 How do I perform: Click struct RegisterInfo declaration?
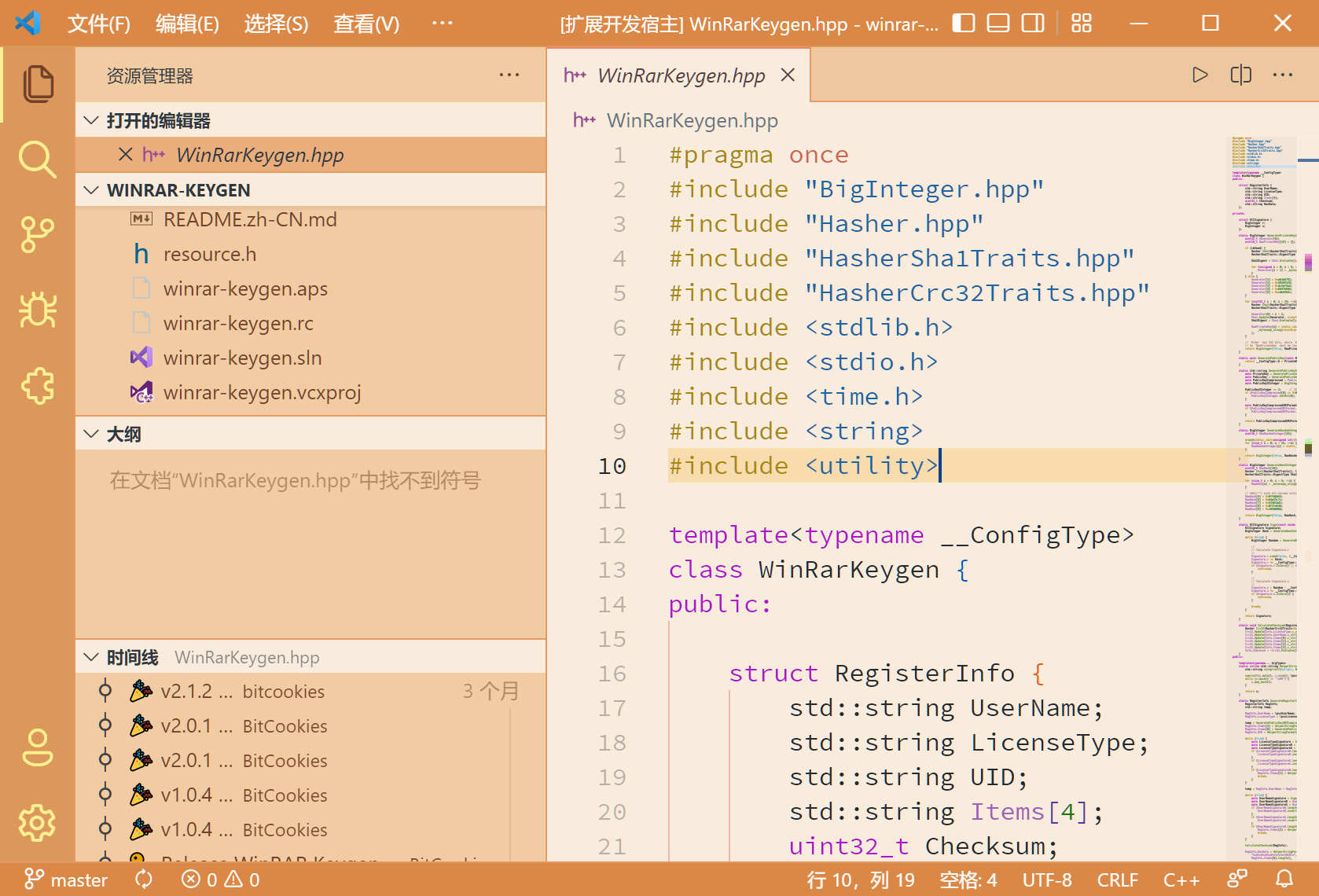[x=887, y=674]
